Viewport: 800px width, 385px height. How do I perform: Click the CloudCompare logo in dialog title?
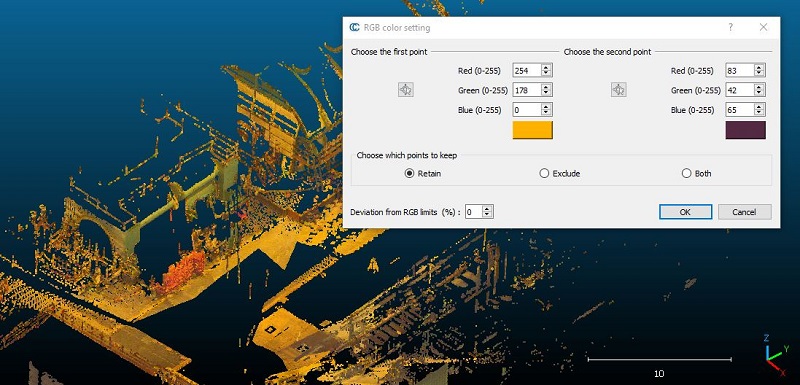pyautogui.click(x=354, y=28)
